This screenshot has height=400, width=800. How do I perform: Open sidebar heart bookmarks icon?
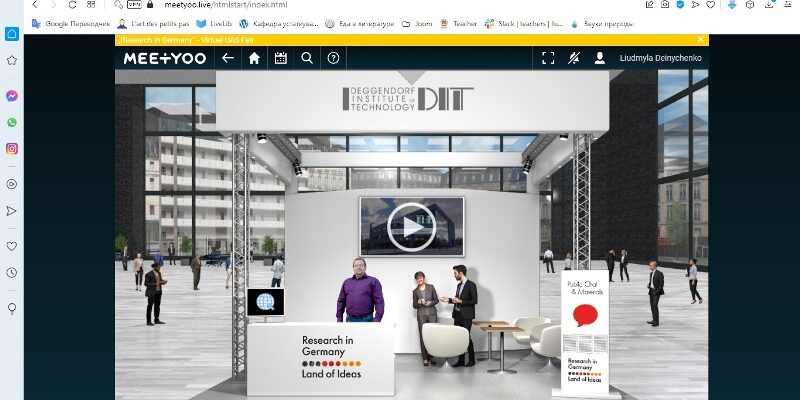pos(12,246)
